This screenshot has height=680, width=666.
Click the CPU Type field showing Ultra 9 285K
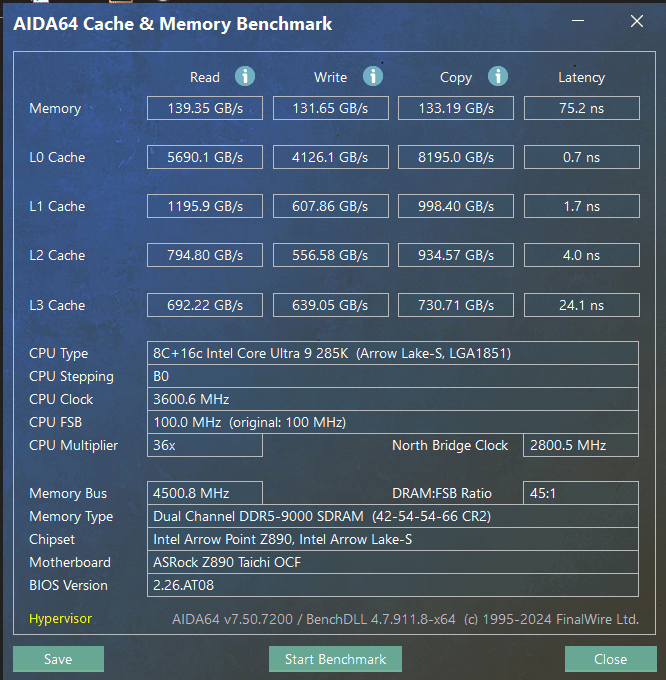pyautogui.click(x=392, y=353)
